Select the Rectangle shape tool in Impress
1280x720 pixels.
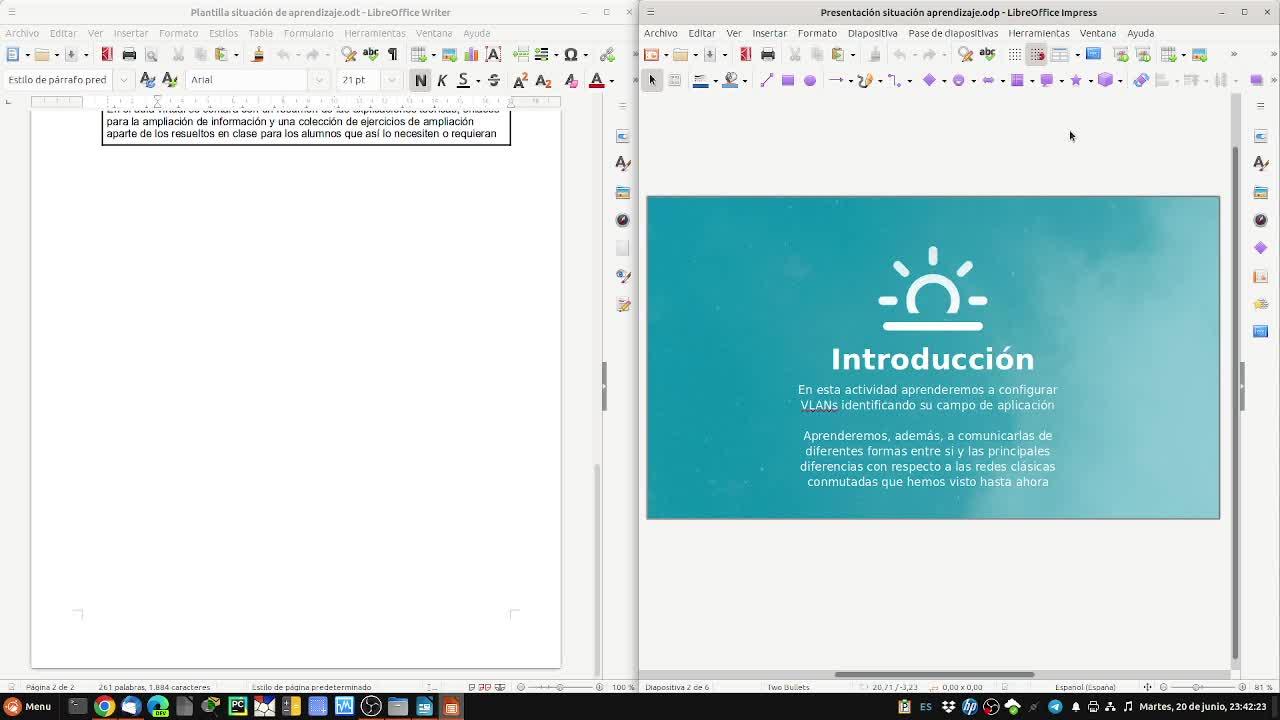point(788,80)
